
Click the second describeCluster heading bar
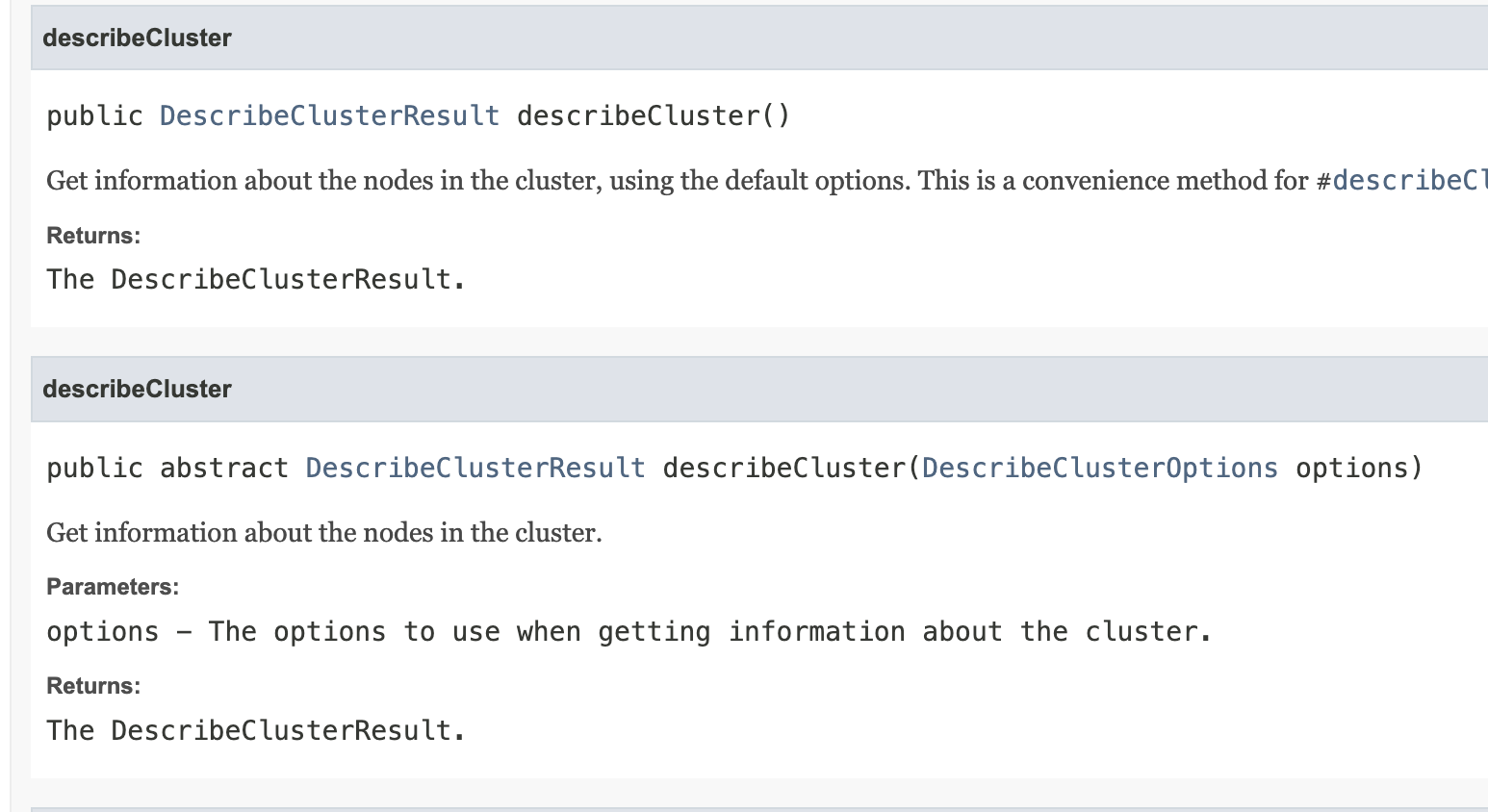click(759, 389)
